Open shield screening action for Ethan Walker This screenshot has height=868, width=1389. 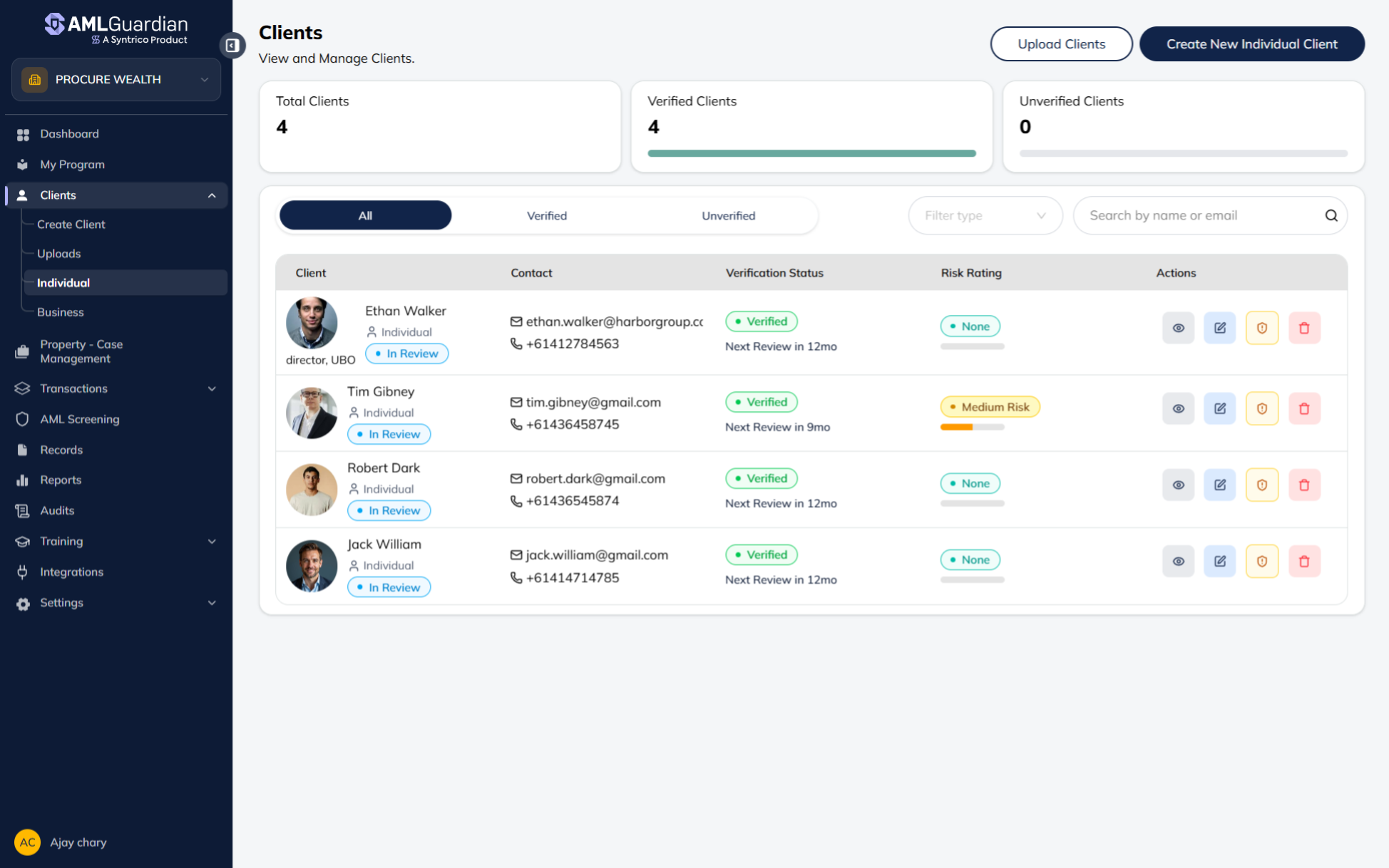coord(1262,328)
